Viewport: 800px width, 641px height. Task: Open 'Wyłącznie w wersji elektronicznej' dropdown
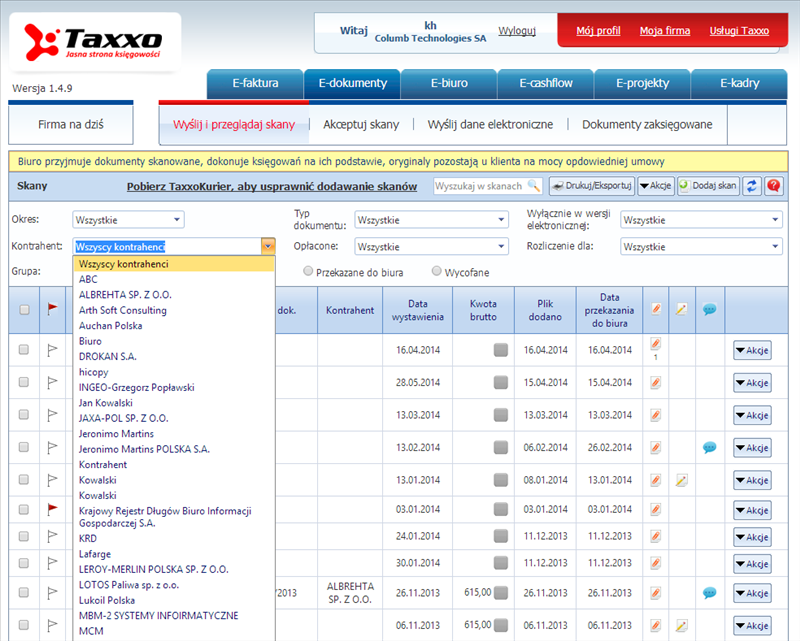tap(702, 220)
